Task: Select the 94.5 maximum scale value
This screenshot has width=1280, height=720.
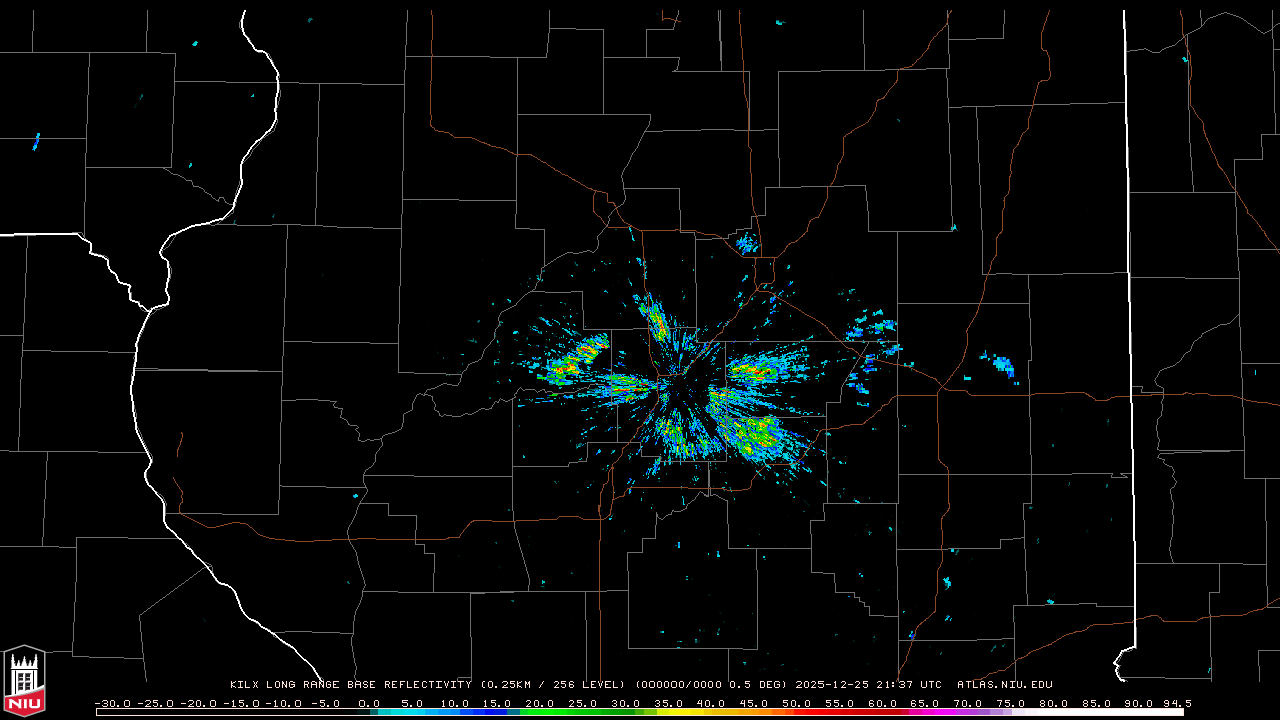Action: (x=1176, y=703)
